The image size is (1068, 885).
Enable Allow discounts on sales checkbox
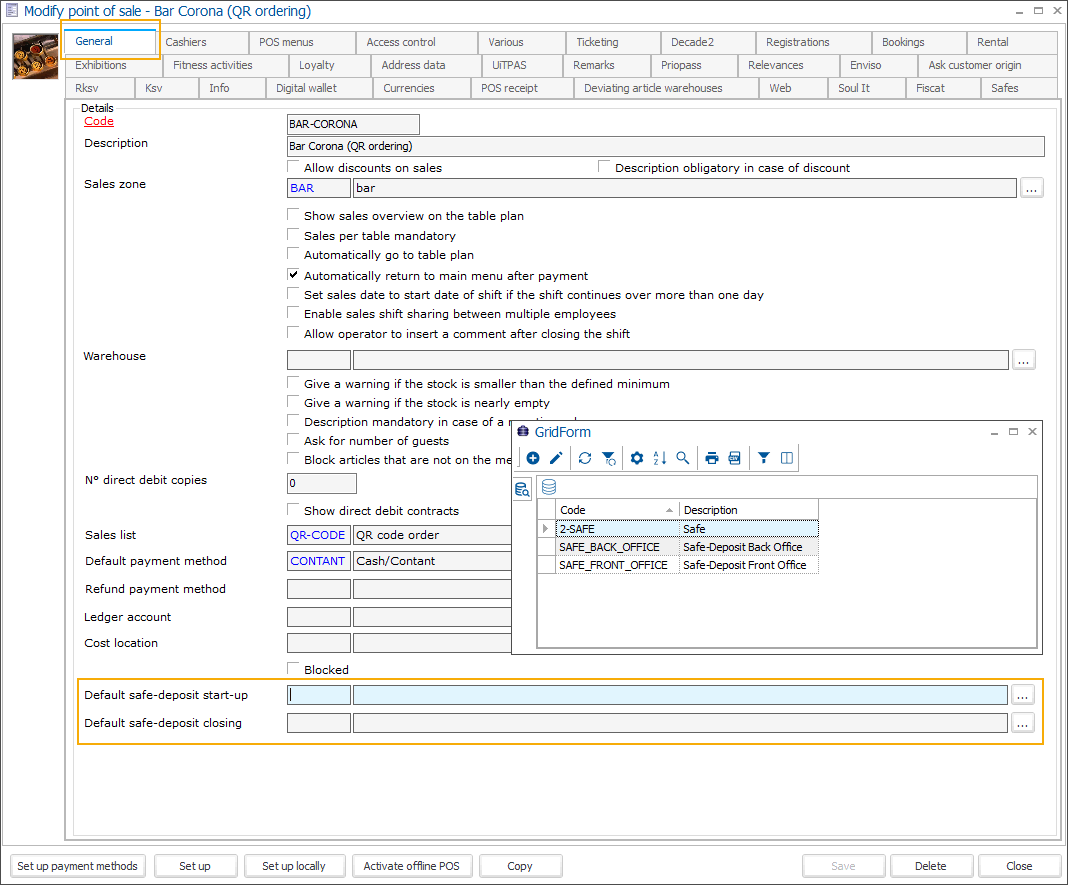tap(294, 168)
